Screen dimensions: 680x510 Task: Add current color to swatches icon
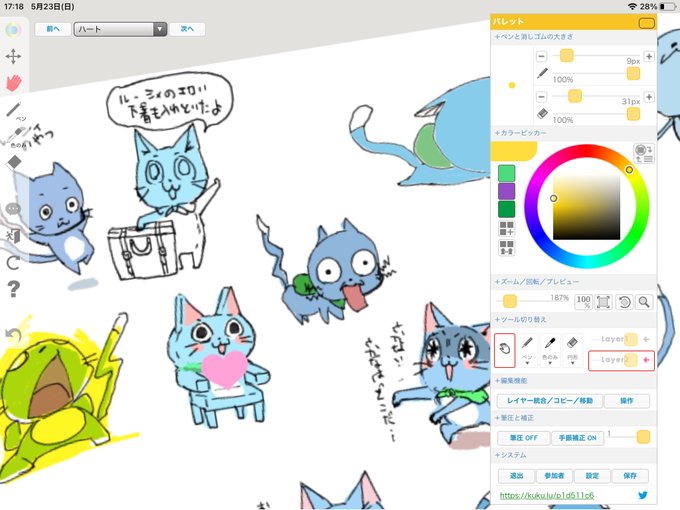(507, 229)
